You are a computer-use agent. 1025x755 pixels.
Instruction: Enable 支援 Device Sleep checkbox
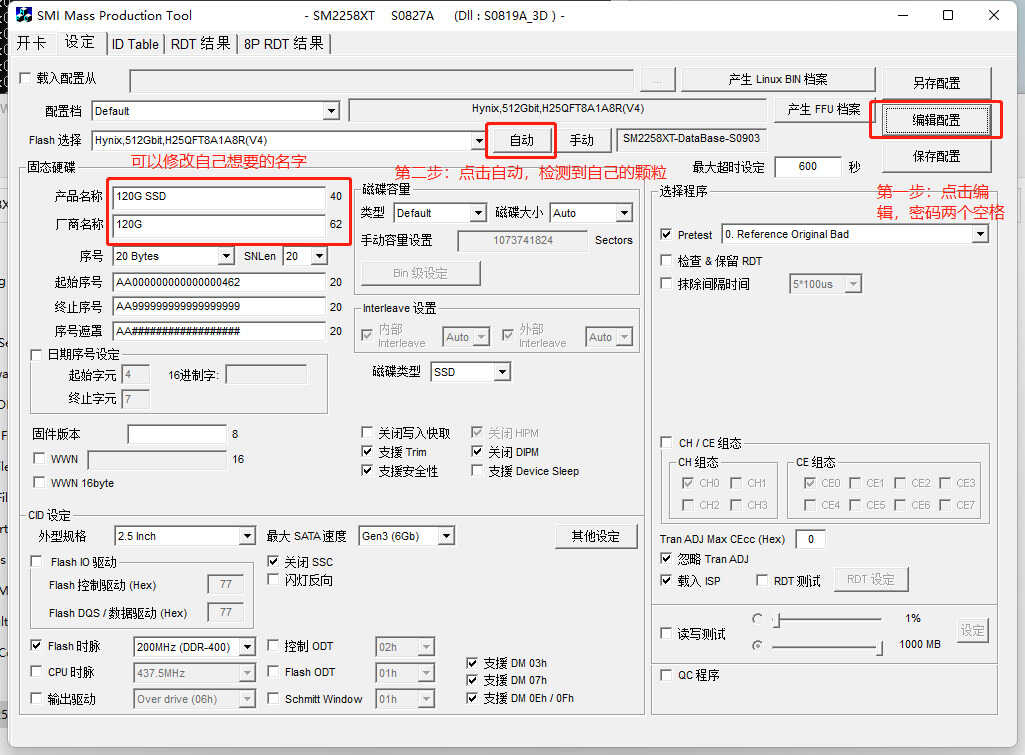(x=477, y=470)
